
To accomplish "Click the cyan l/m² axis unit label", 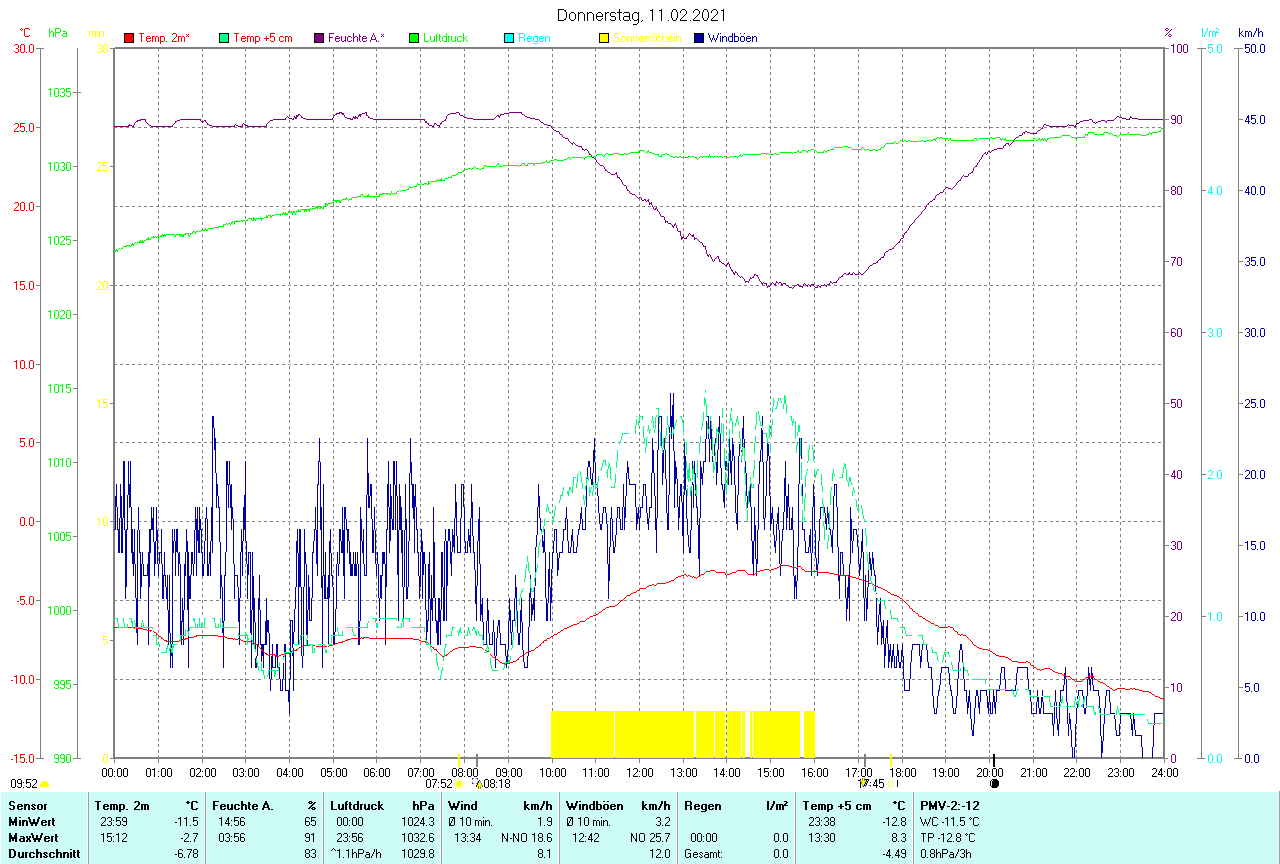I will (x=1210, y=33).
